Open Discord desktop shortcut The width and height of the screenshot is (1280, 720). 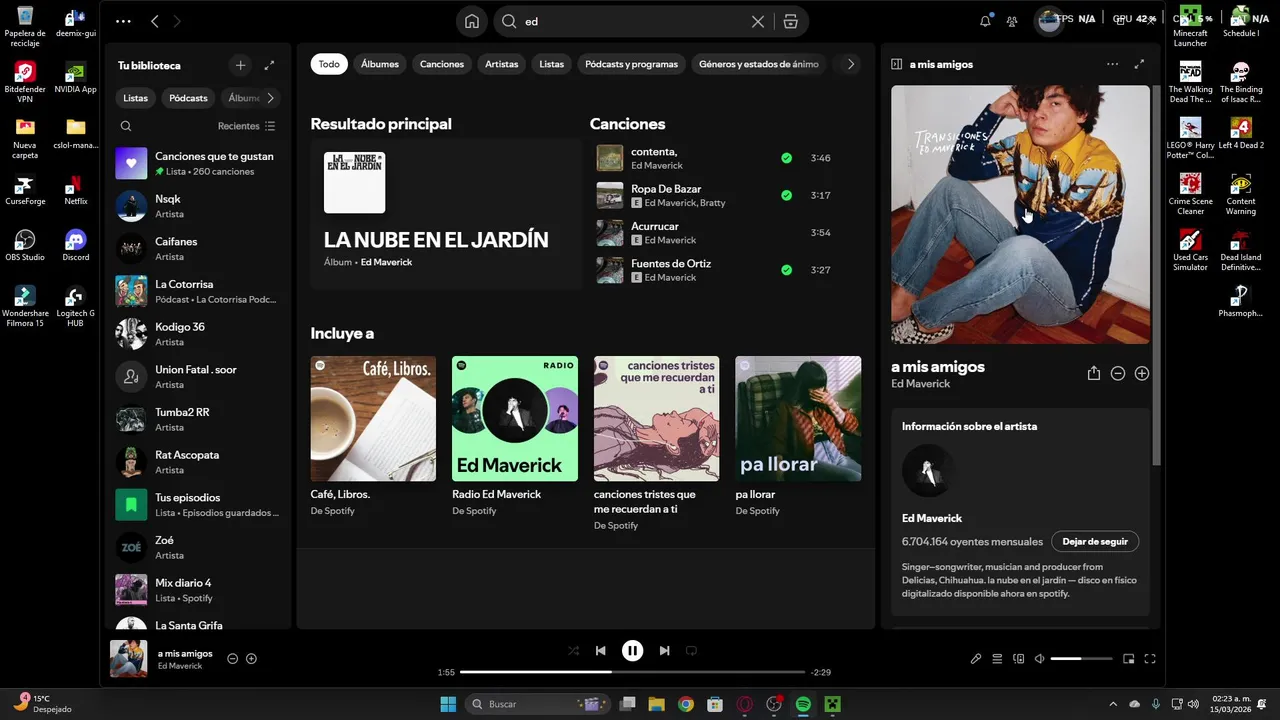click(x=75, y=245)
